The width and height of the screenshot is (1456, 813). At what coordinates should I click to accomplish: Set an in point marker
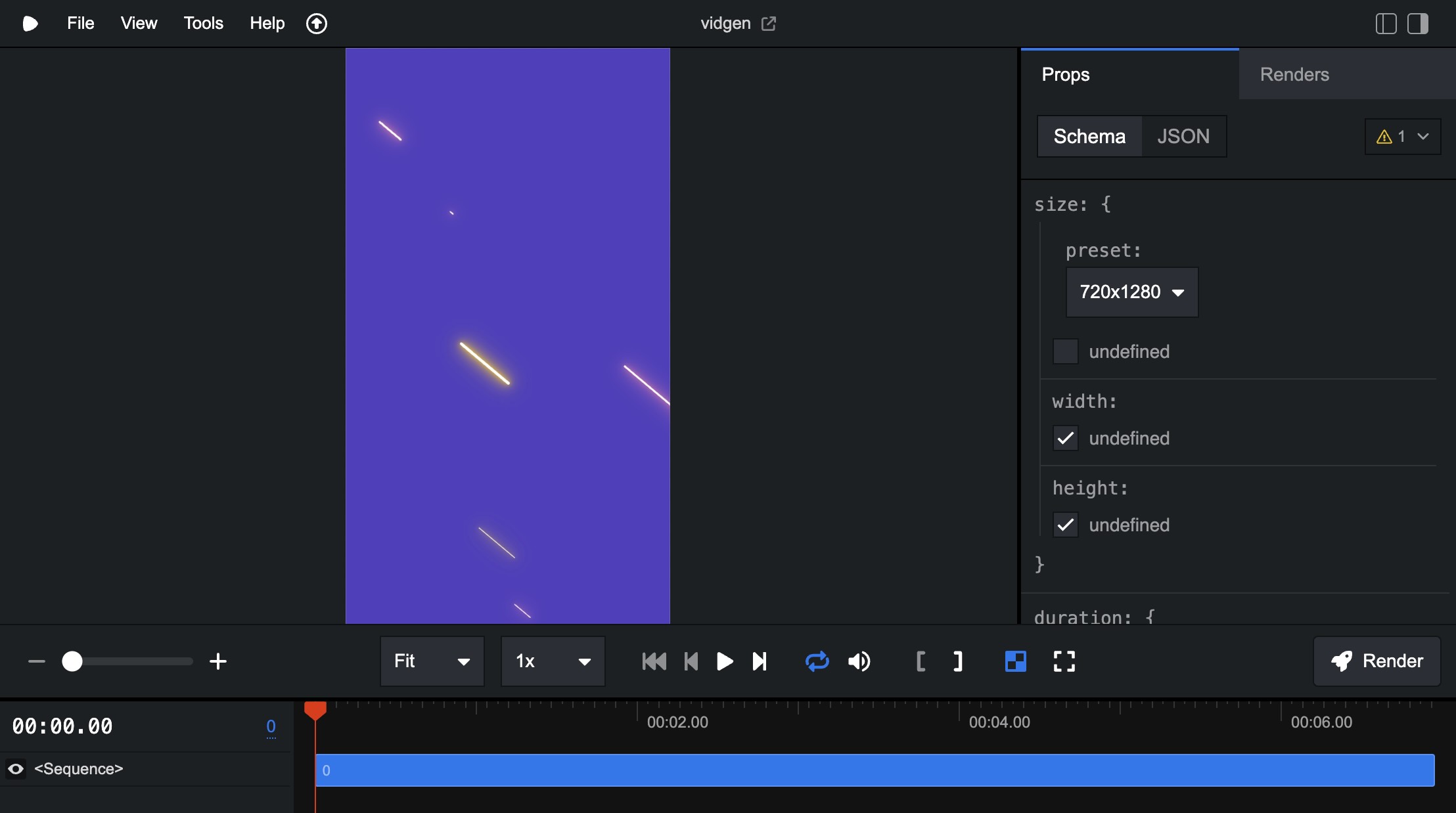(920, 661)
